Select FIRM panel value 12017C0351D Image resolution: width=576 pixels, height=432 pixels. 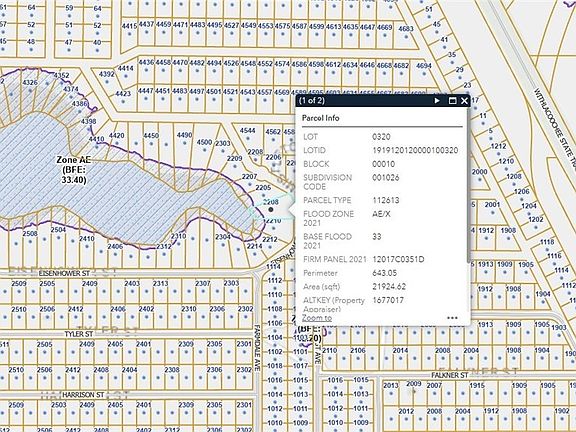pyautogui.click(x=398, y=259)
